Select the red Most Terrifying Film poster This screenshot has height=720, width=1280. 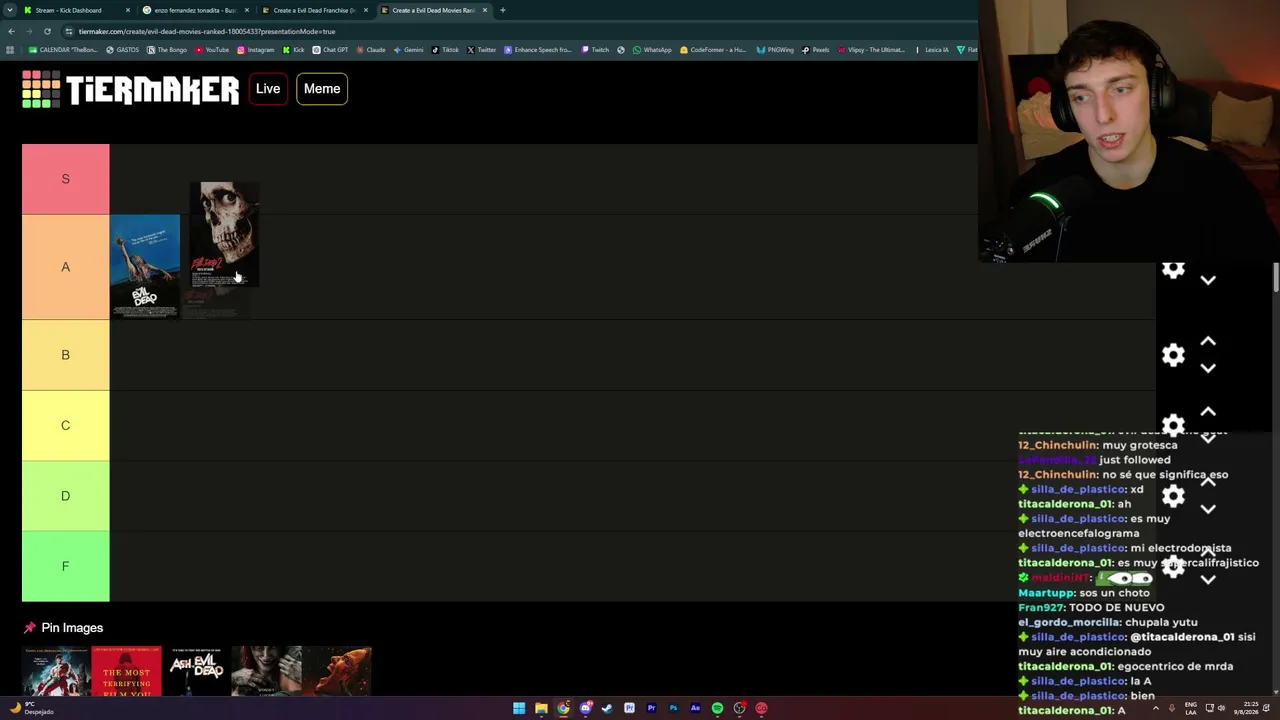click(x=127, y=670)
